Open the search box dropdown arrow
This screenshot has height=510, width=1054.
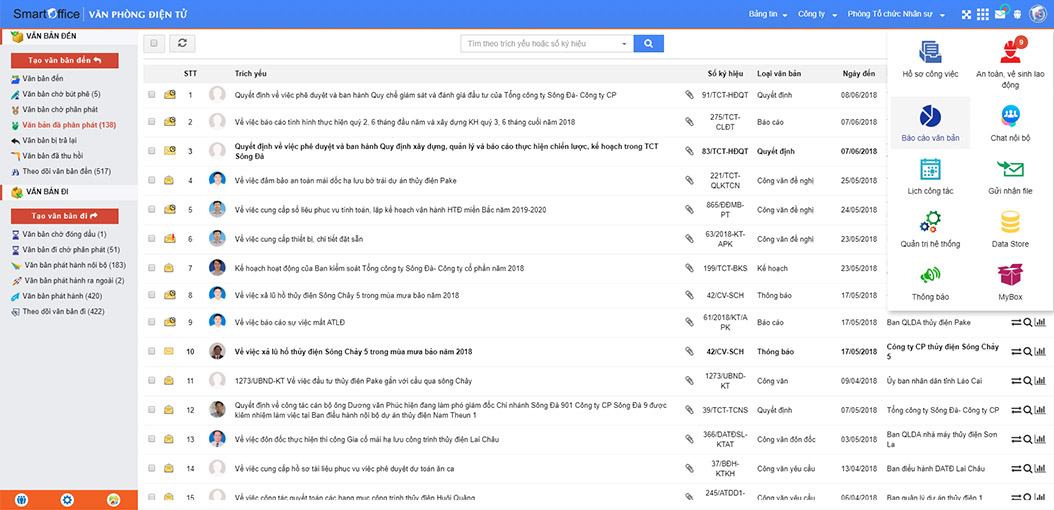(624, 44)
